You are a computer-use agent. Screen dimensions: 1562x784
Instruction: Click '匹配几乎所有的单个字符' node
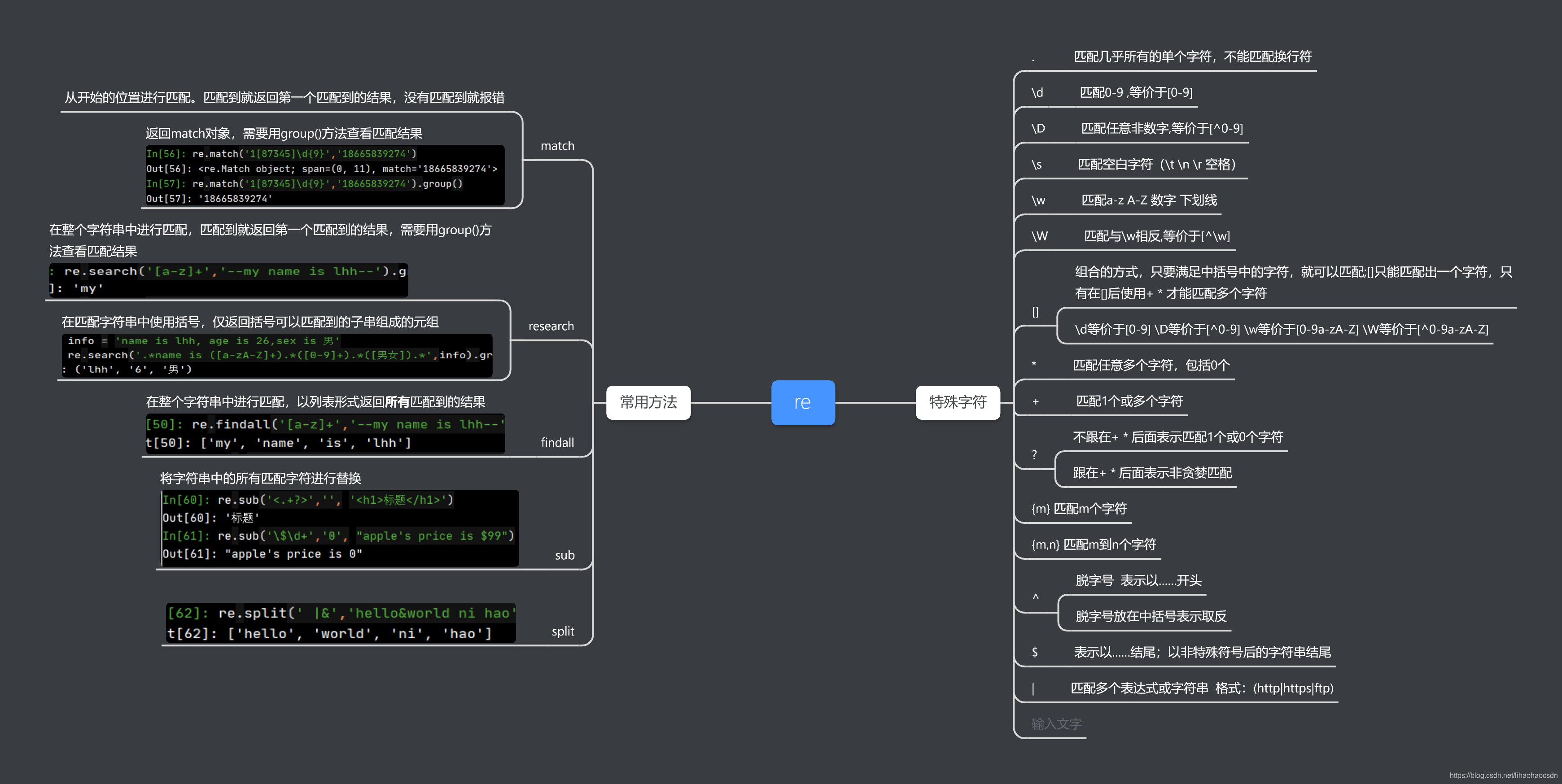point(1192,57)
